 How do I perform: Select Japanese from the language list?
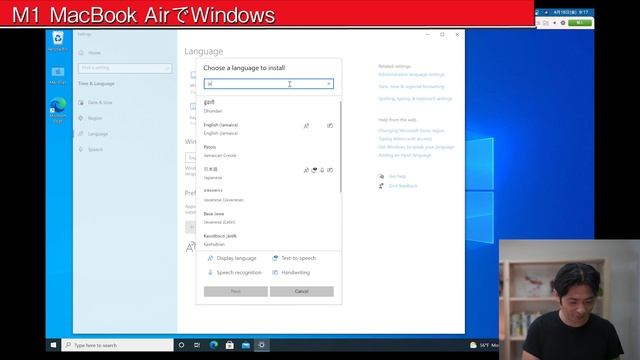[x=269, y=173]
